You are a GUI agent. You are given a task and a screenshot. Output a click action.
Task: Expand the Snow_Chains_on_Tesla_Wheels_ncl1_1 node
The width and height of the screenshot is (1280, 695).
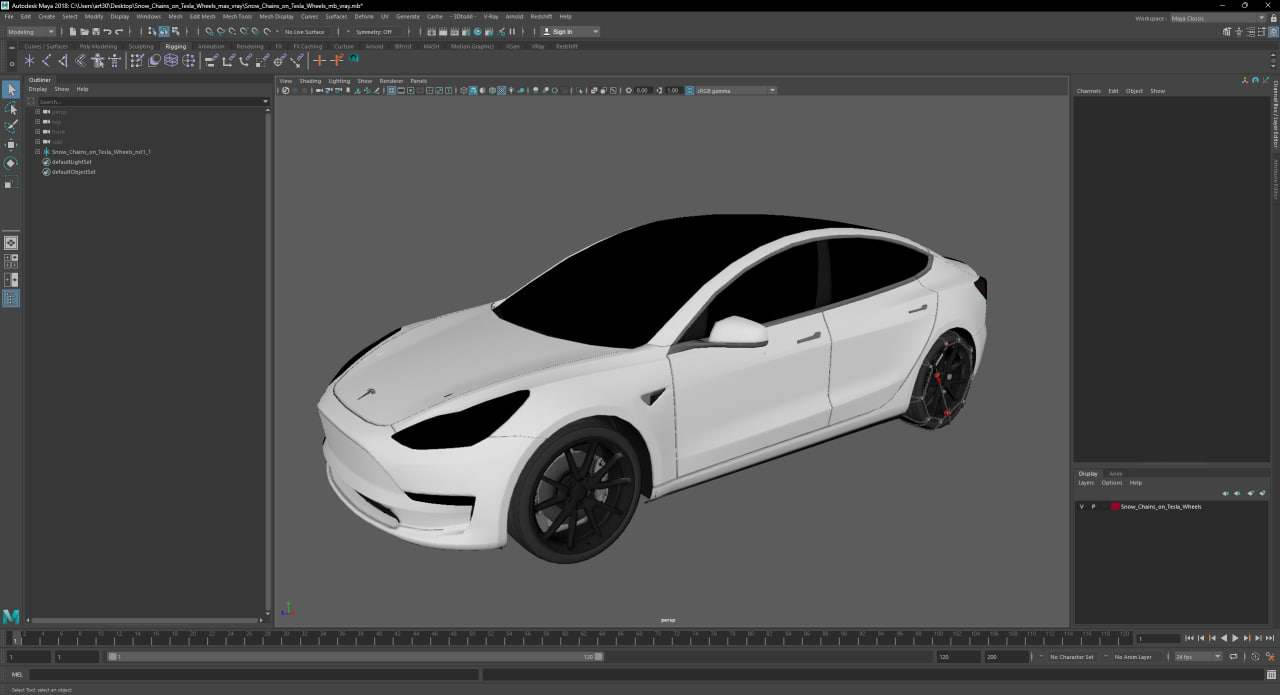[x=37, y=152]
